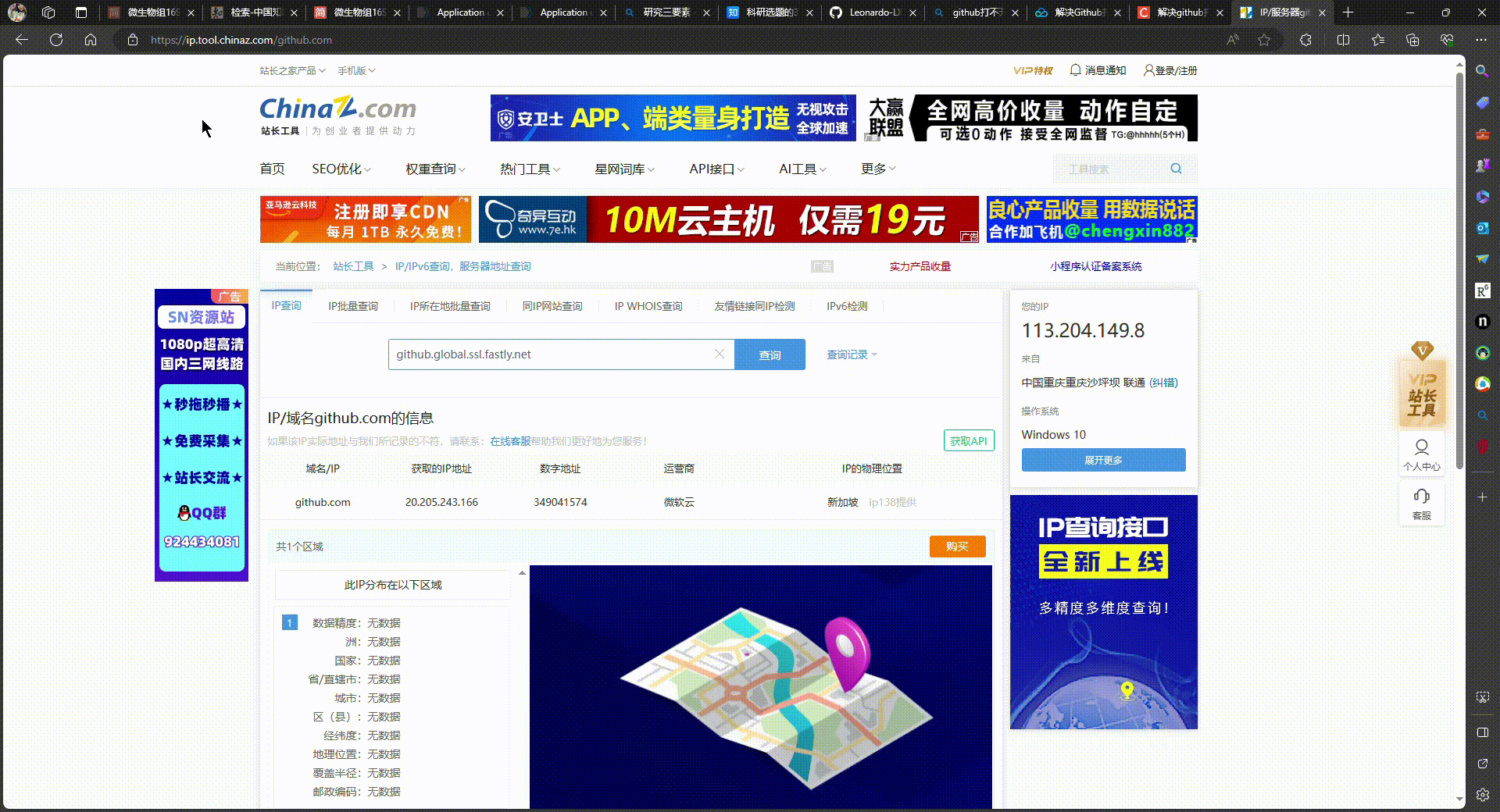This screenshot has width=1500, height=812.
Task: Click the tool search magnifier icon
Action: (x=1176, y=169)
